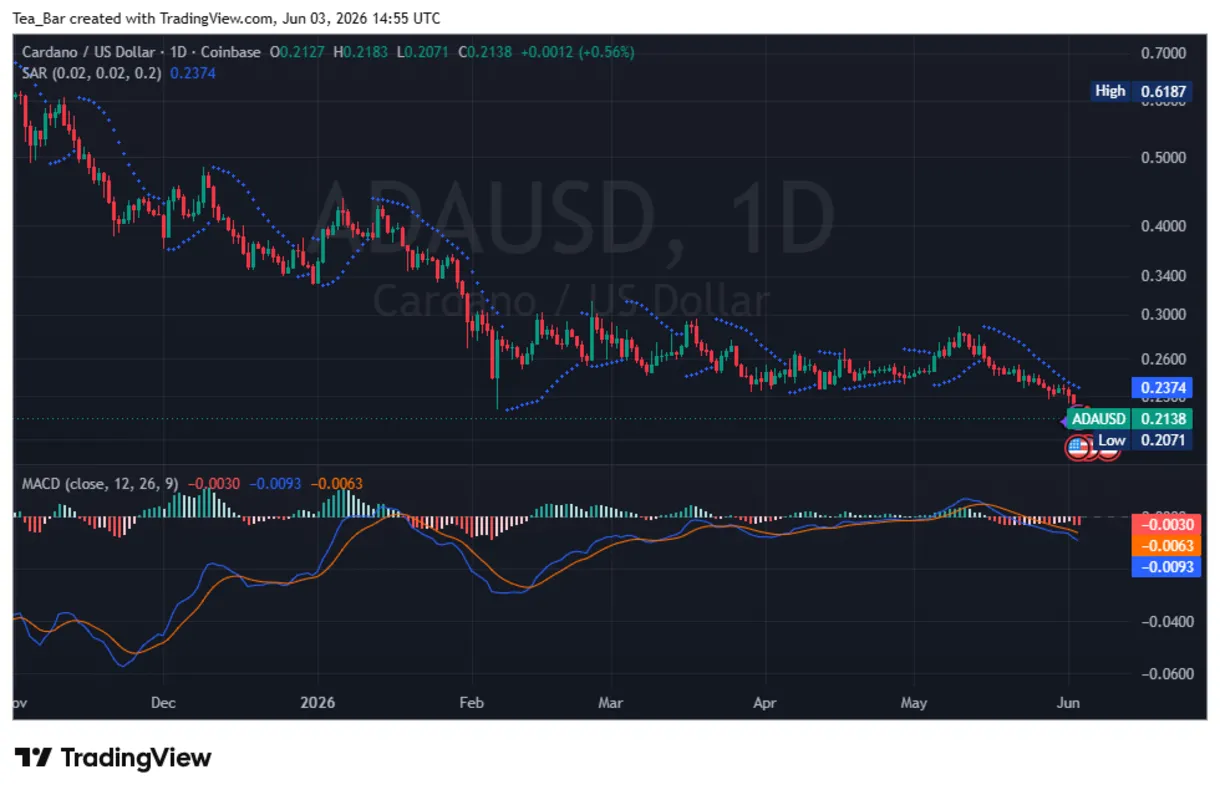Image resolution: width=1220 pixels, height=795 pixels.
Task: Click the 0.4000 price axis tick
Action: tap(1163, 226)
